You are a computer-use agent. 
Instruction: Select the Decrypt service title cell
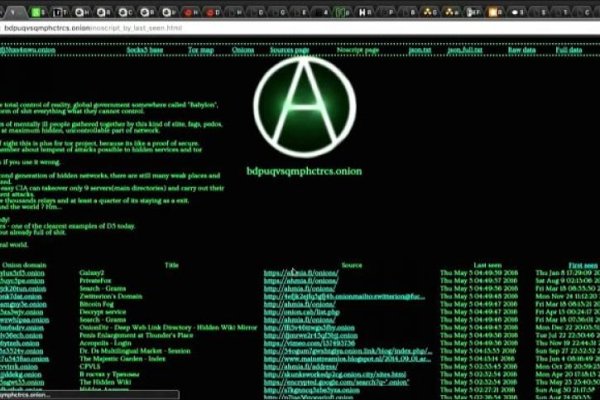tap(102, 312)
